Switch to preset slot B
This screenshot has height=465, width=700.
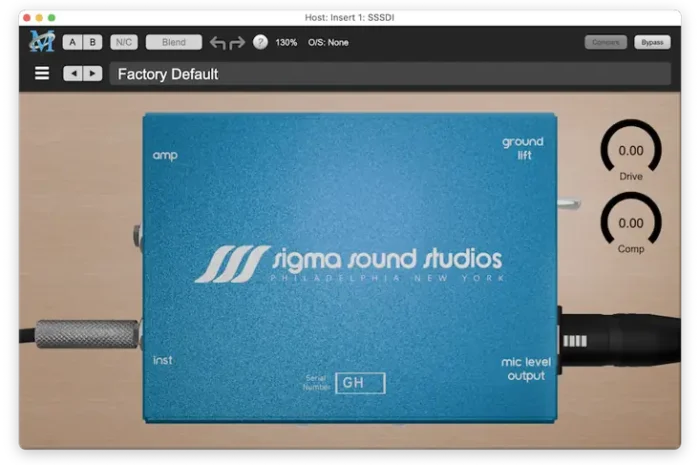[x=93, y=42]
